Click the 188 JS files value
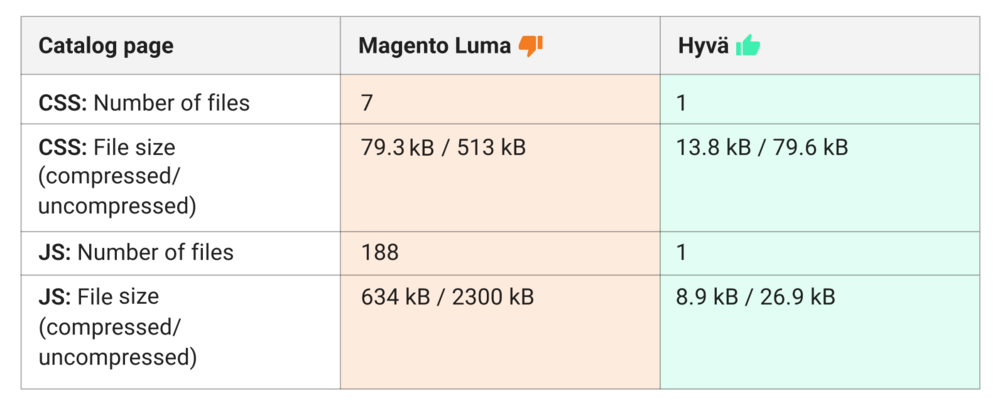Screen dimensions: 1000x408 380,252
